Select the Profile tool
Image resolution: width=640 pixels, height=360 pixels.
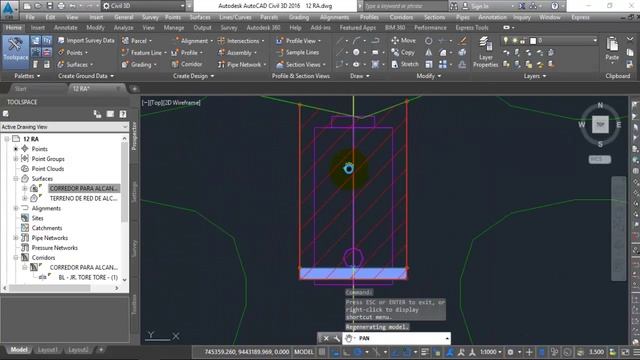(x=187, y=53)
